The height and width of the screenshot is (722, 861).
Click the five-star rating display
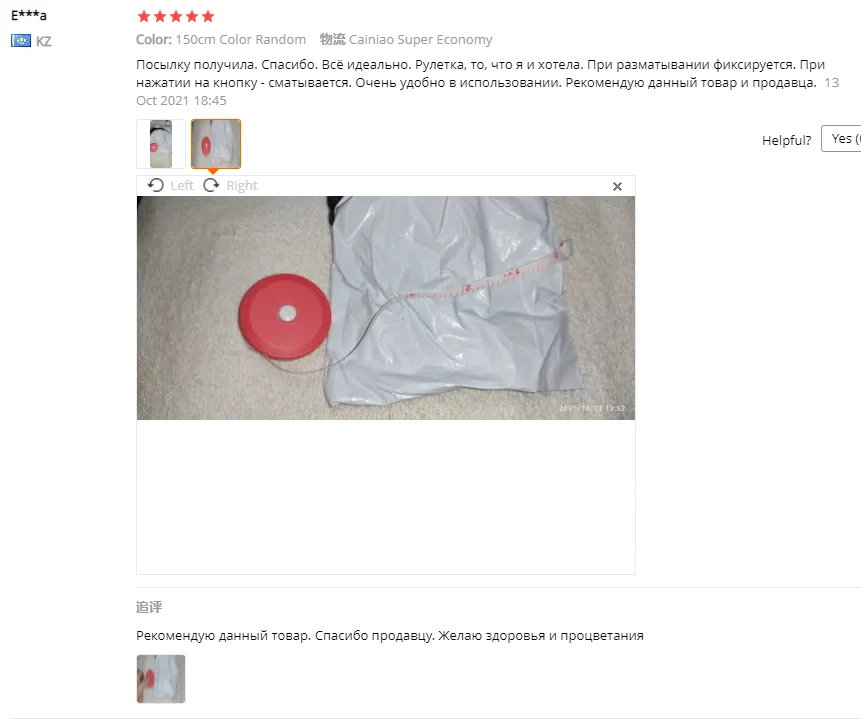tap(176, 16)
